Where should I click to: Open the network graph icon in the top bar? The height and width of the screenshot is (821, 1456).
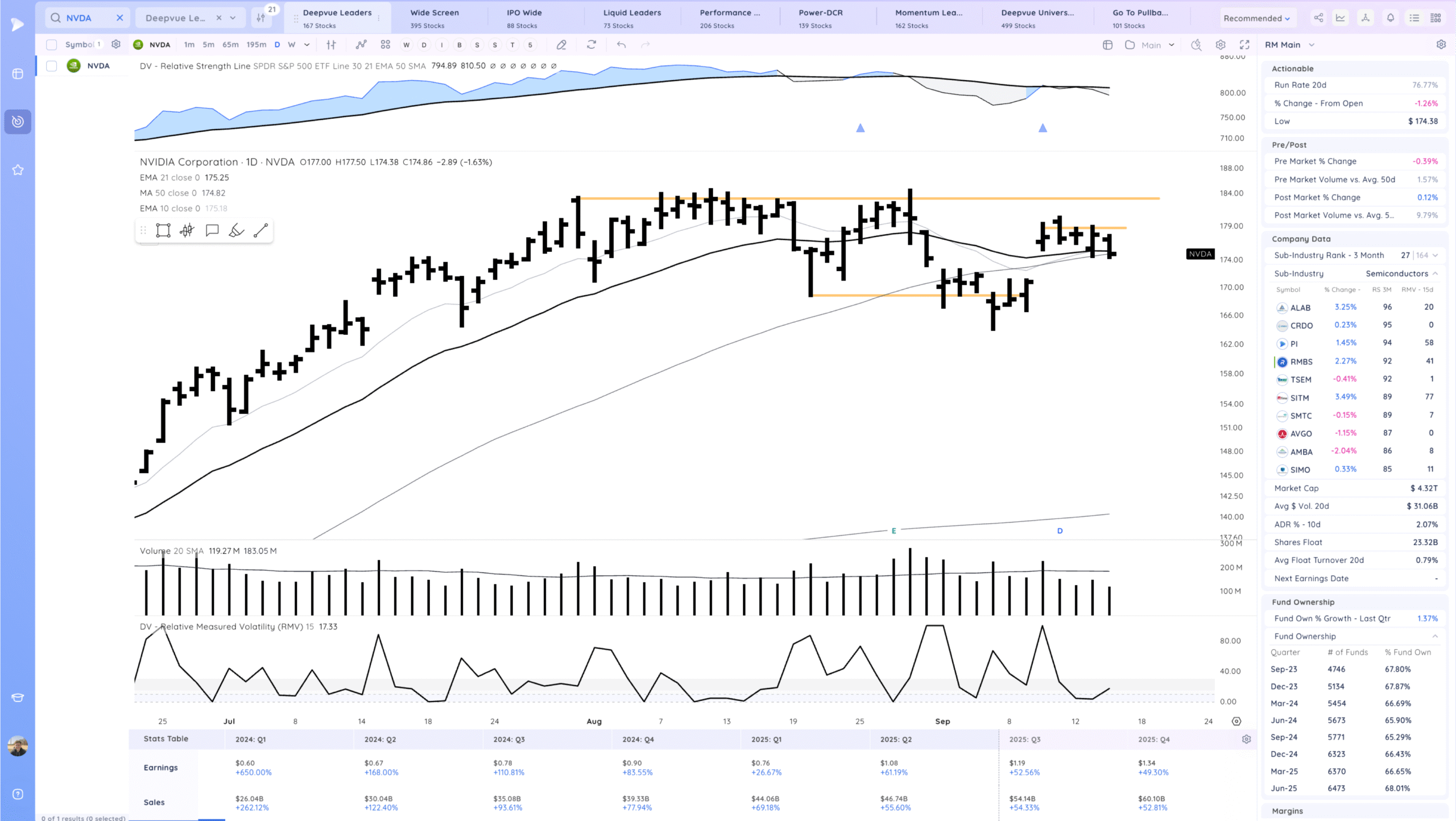coord(1365,18)
